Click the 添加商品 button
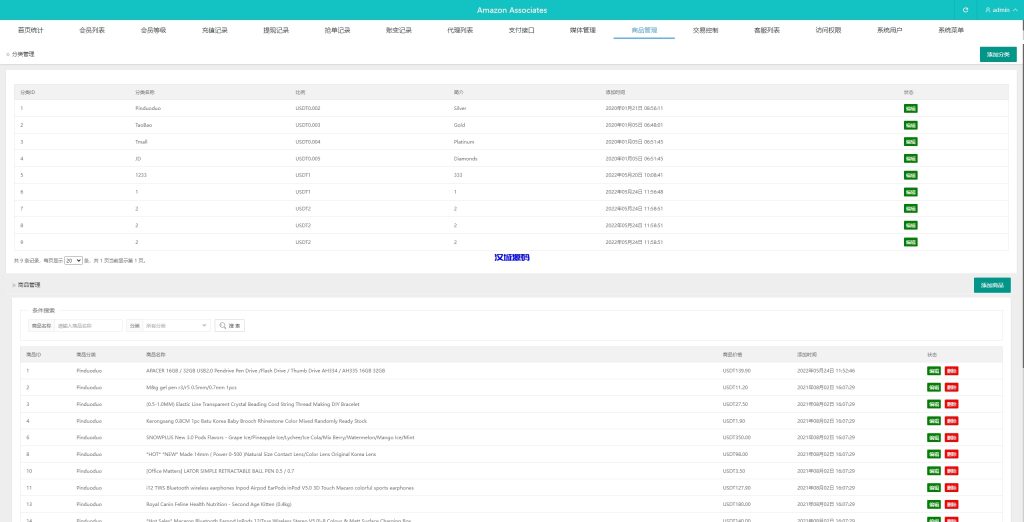The width and height of the screenshot is (1024, 522). coord(991,286)
